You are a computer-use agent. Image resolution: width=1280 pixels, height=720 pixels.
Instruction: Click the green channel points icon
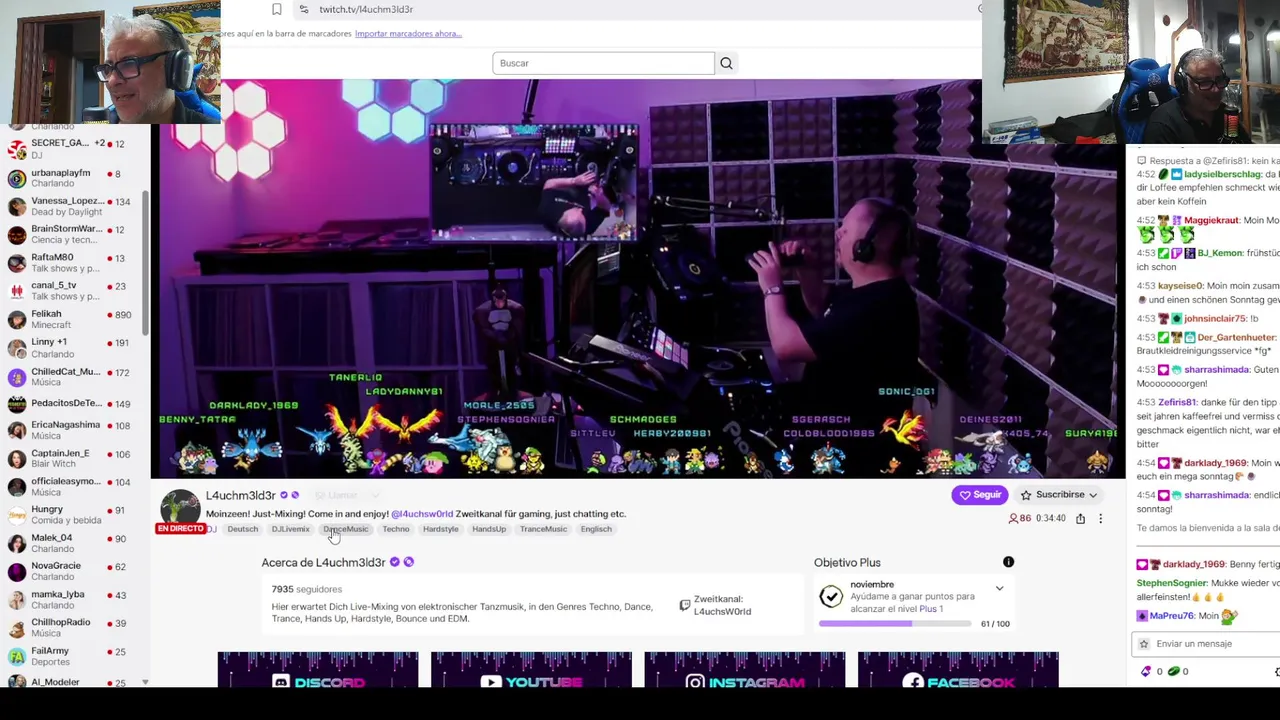1174,672
